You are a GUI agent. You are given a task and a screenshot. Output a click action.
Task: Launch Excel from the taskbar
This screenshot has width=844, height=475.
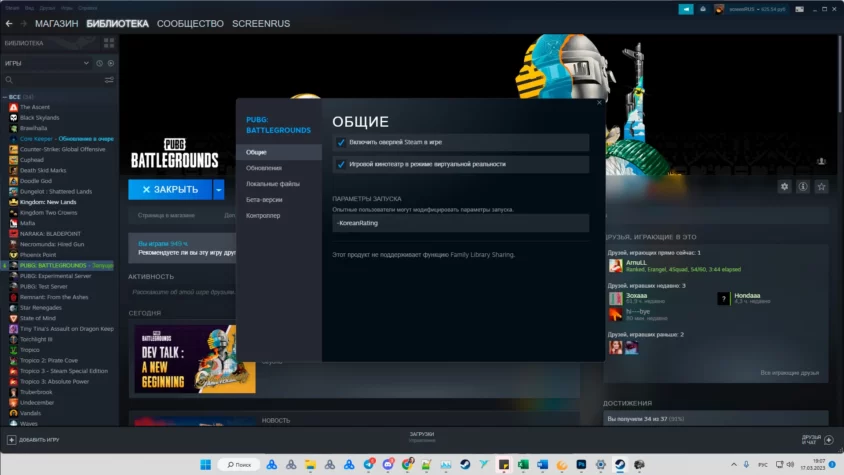[523, 465]
